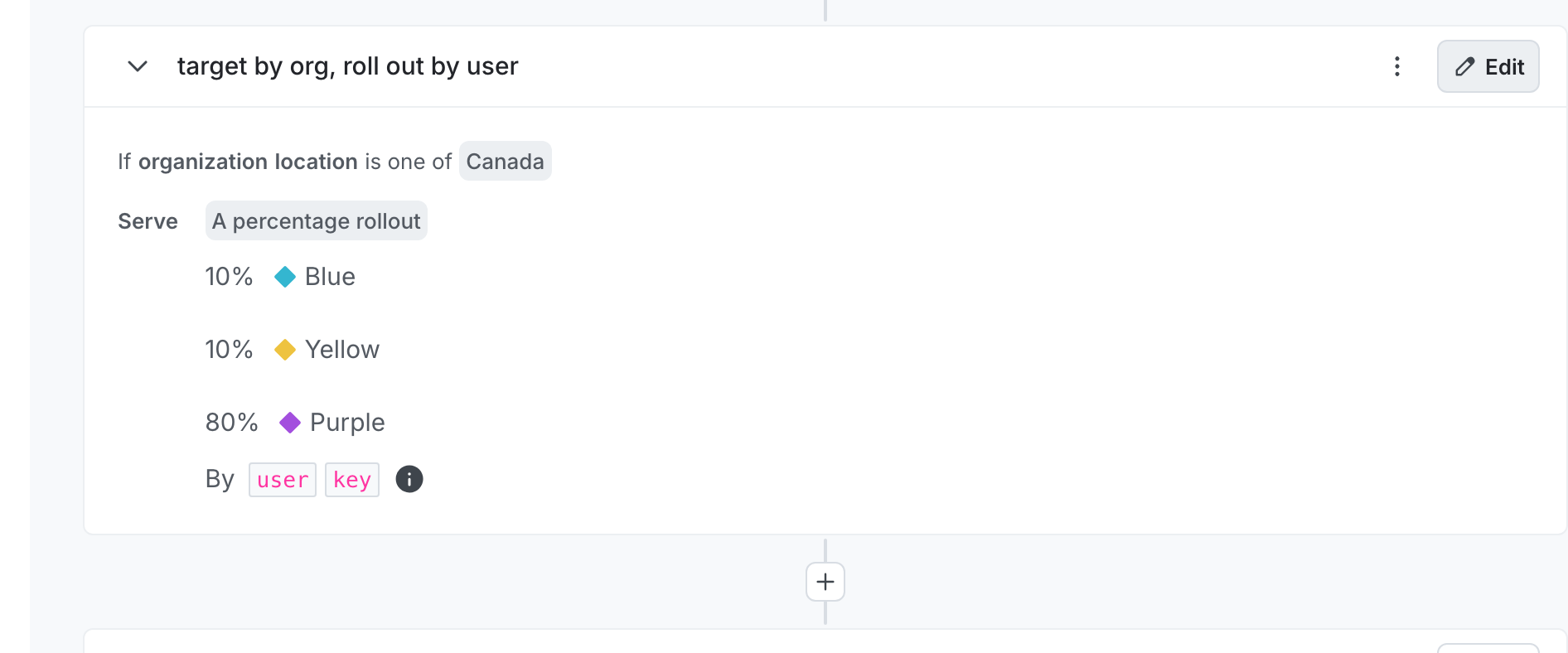The image size is (1568, 653).
Task: Click the 'organization location' attribute text
Action: click(248, 161)
